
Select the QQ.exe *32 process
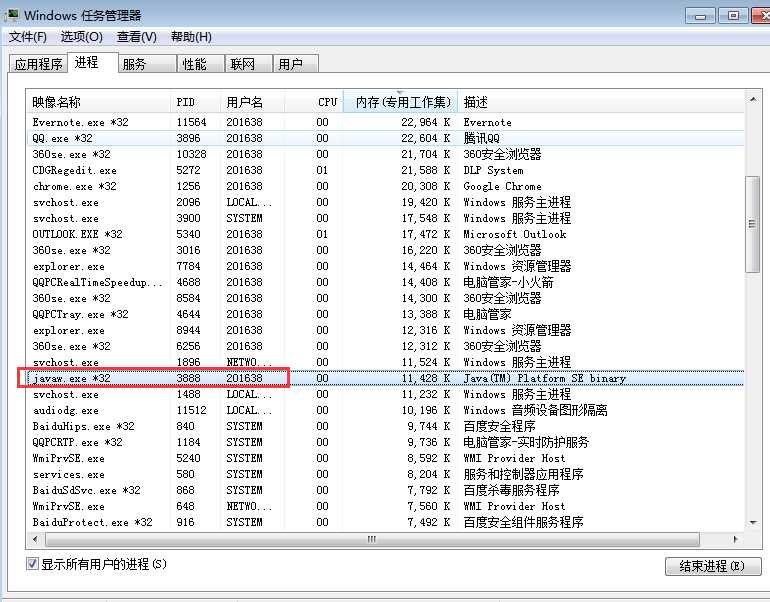(x=385, y=138)
